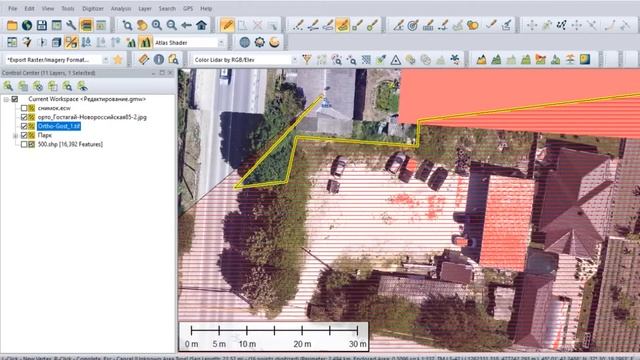The image size is (640, 360).
Task: Click the black vertex editing icon
Action: (562, 25)
